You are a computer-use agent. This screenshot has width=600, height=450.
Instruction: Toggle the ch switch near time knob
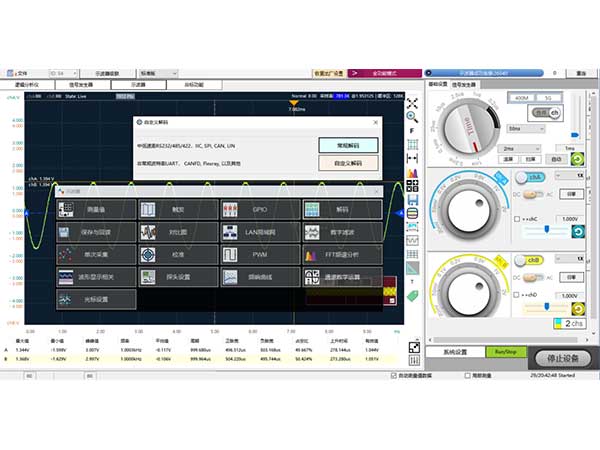[x=547, y=113]
